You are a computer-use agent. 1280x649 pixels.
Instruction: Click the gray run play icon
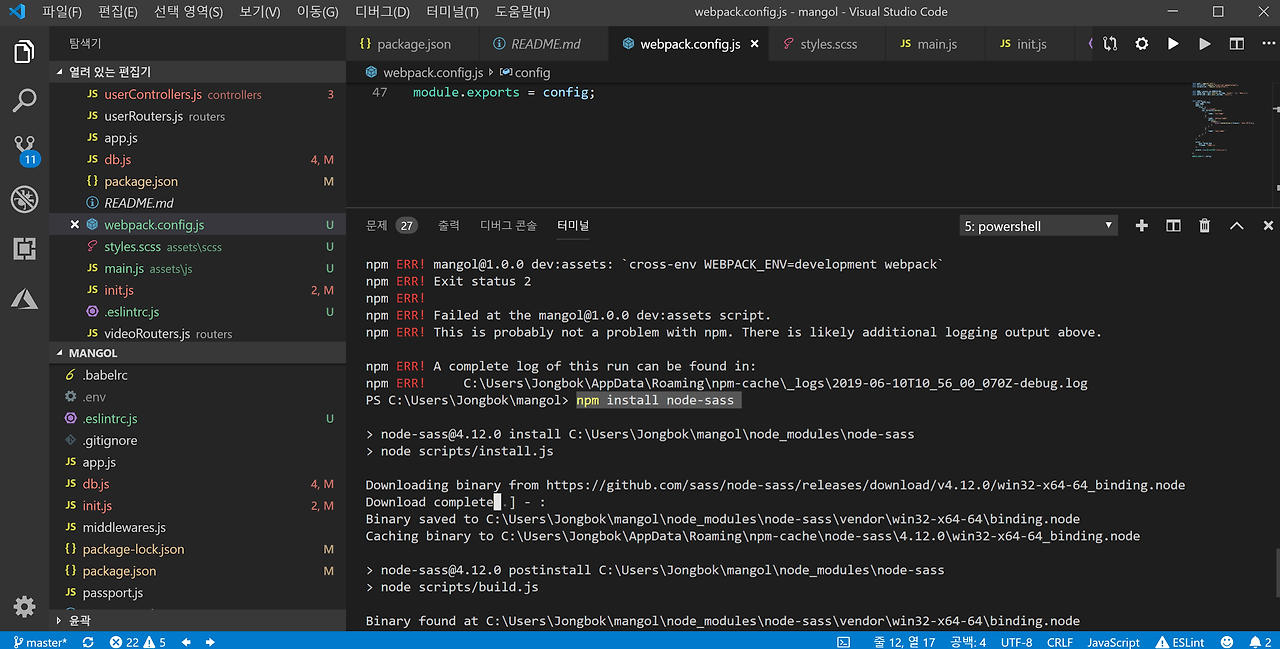[x=1205, y=44]
